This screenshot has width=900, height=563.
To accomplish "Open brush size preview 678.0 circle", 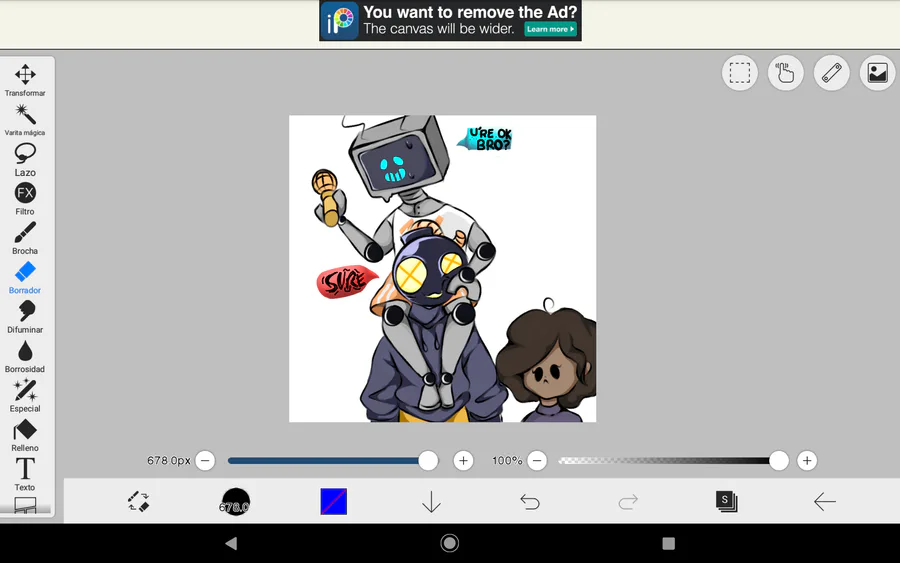I will 235,502.
